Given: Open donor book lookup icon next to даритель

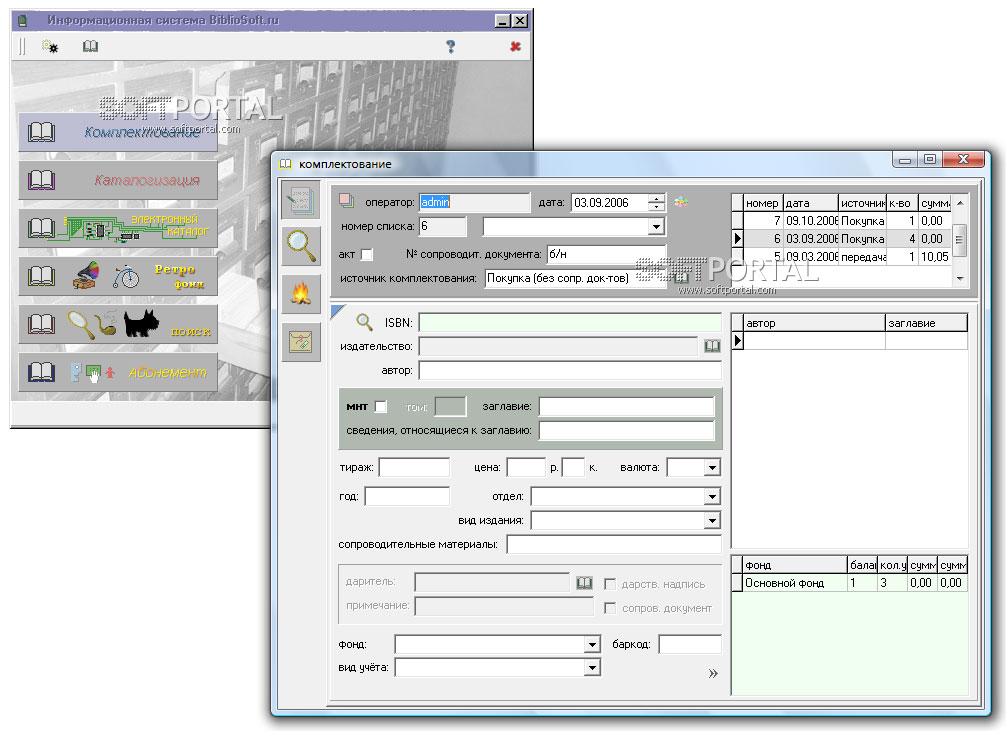Looking at the screenshot, I should [584, 583].
